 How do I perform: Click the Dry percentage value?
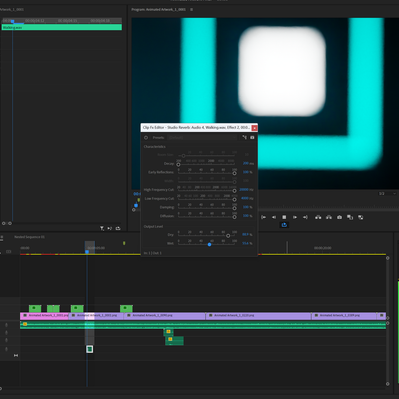pos(245,234)
